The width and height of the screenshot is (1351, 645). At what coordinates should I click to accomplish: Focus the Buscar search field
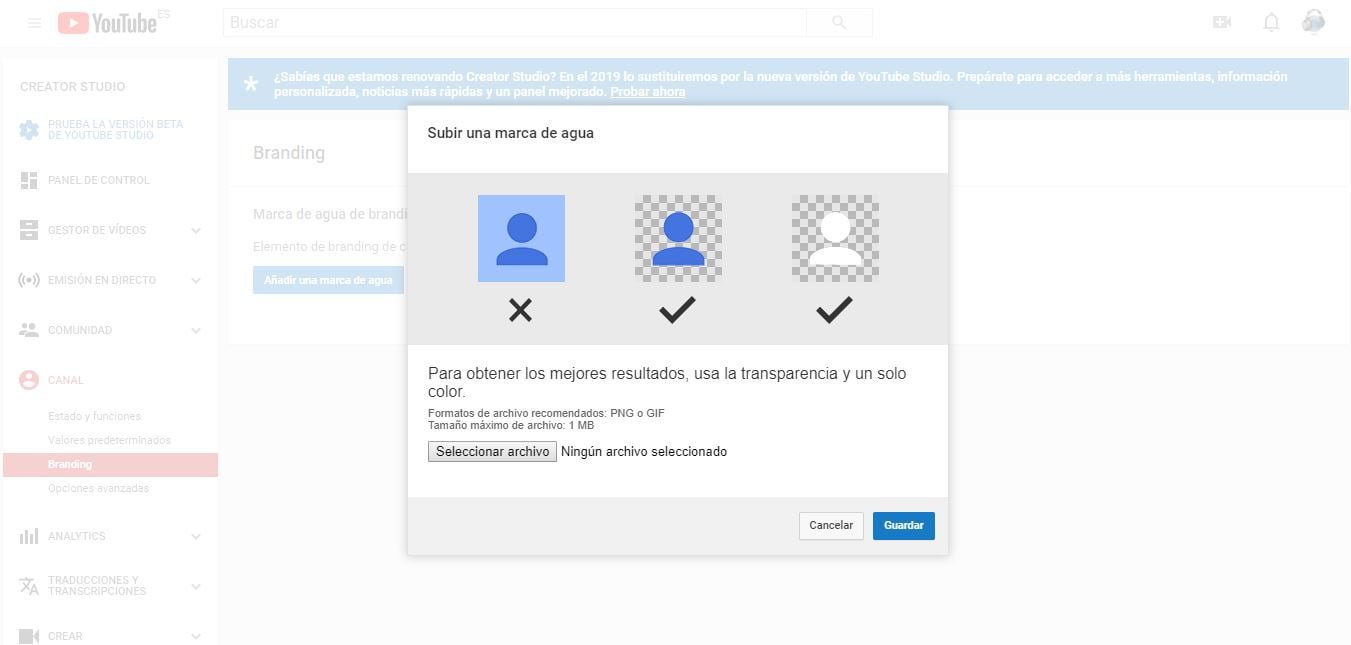point(515,22)
